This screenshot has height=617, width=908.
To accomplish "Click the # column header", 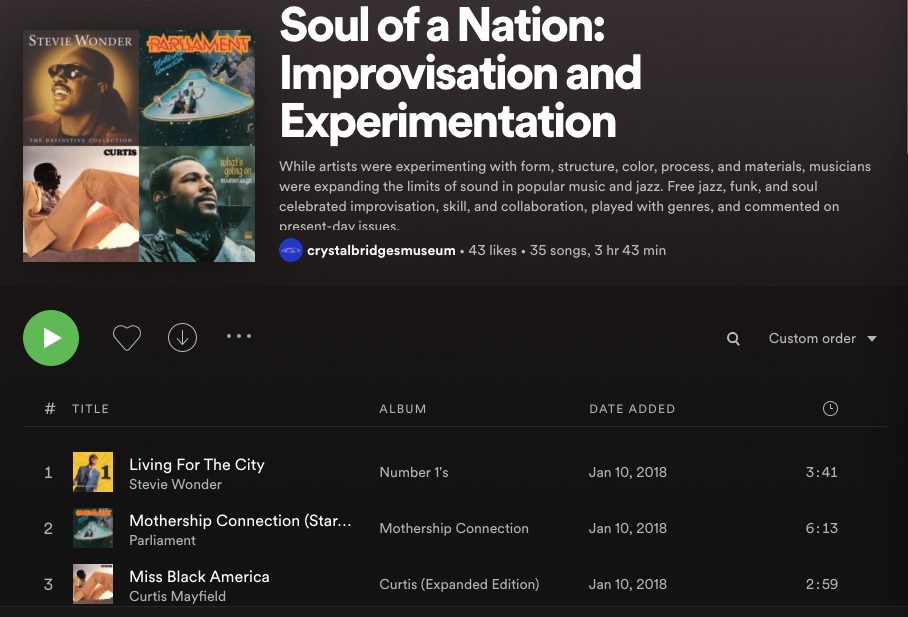I will (x=48, y=408).
